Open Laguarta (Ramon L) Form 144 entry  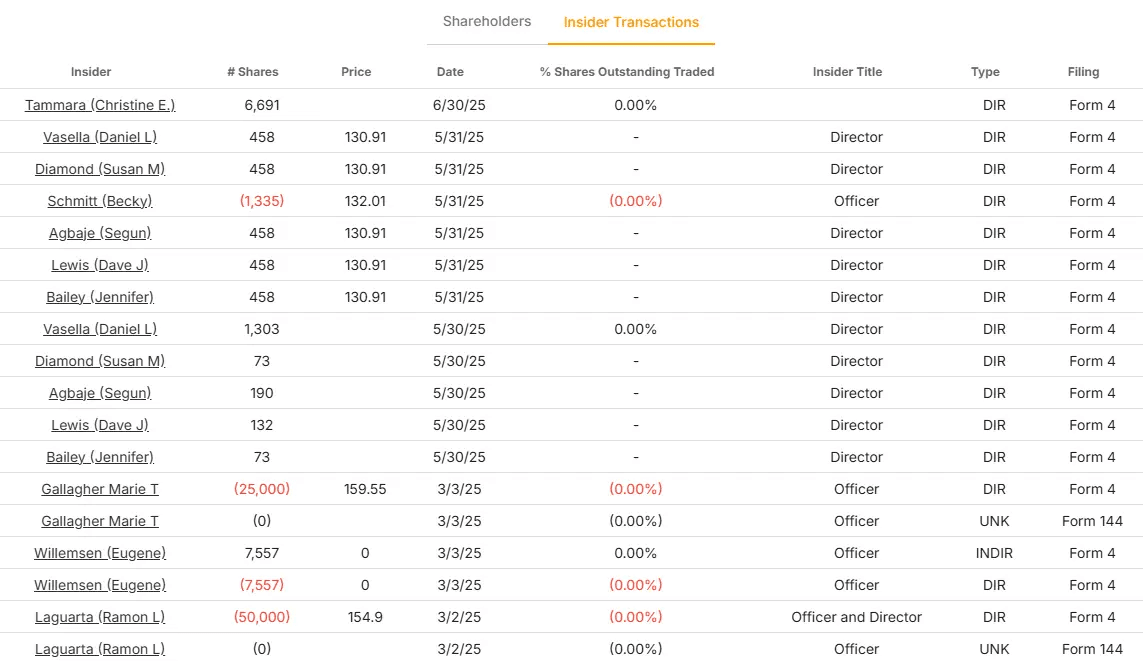click(x=100, y=649)
